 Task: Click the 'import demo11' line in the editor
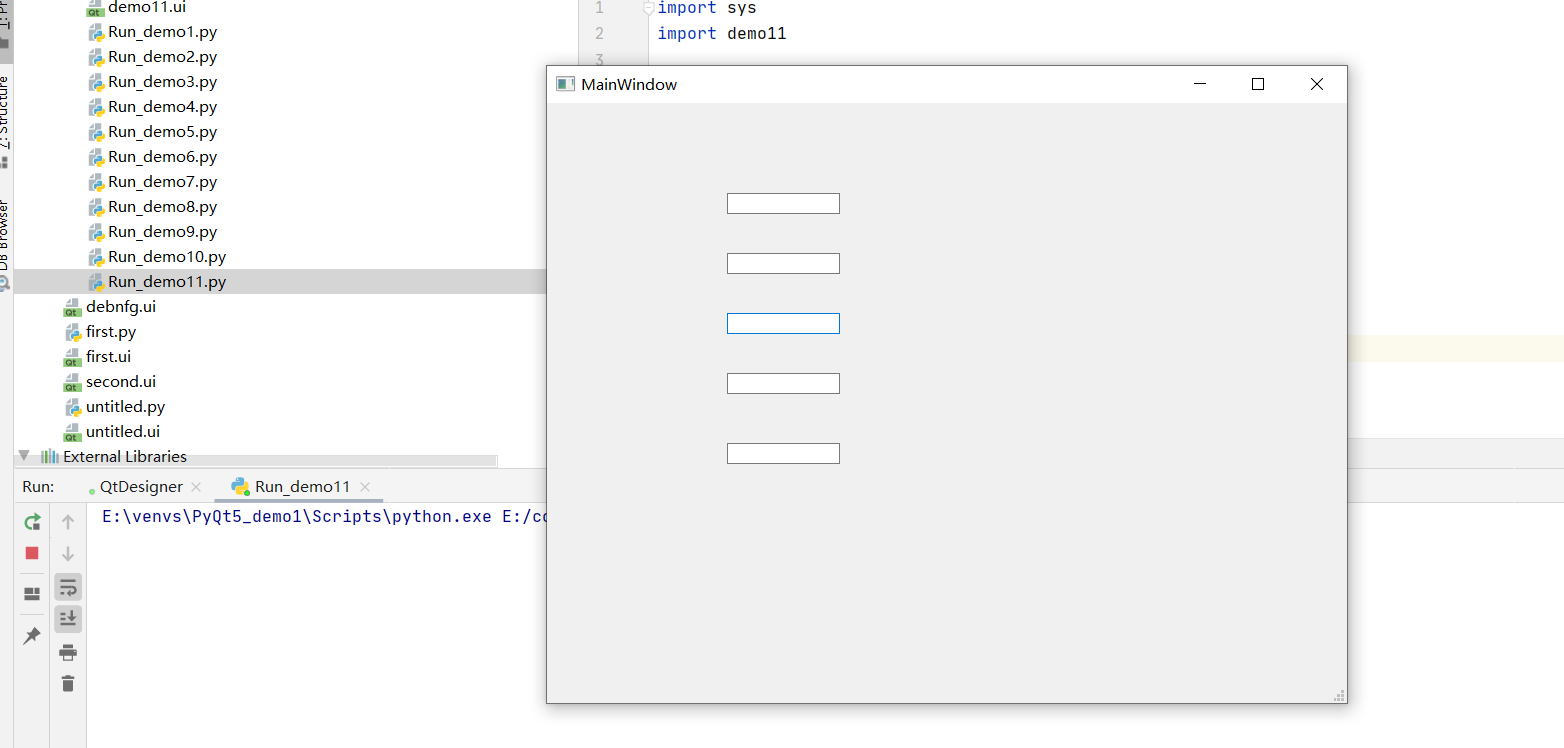pyautogui.click(x=721, y=34)
